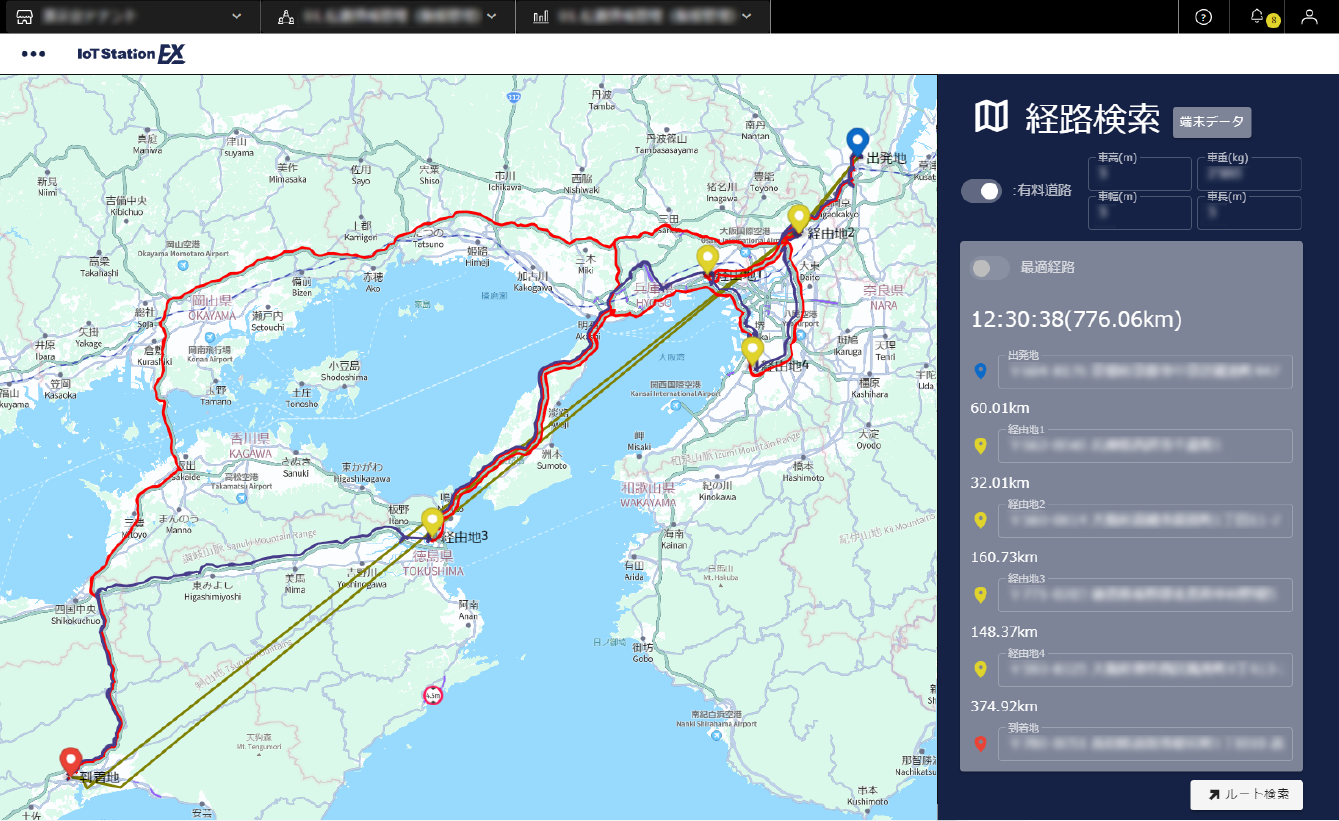Click the 148.37km segment distance
The image size is (1339, 821).
click(1005, 631)
